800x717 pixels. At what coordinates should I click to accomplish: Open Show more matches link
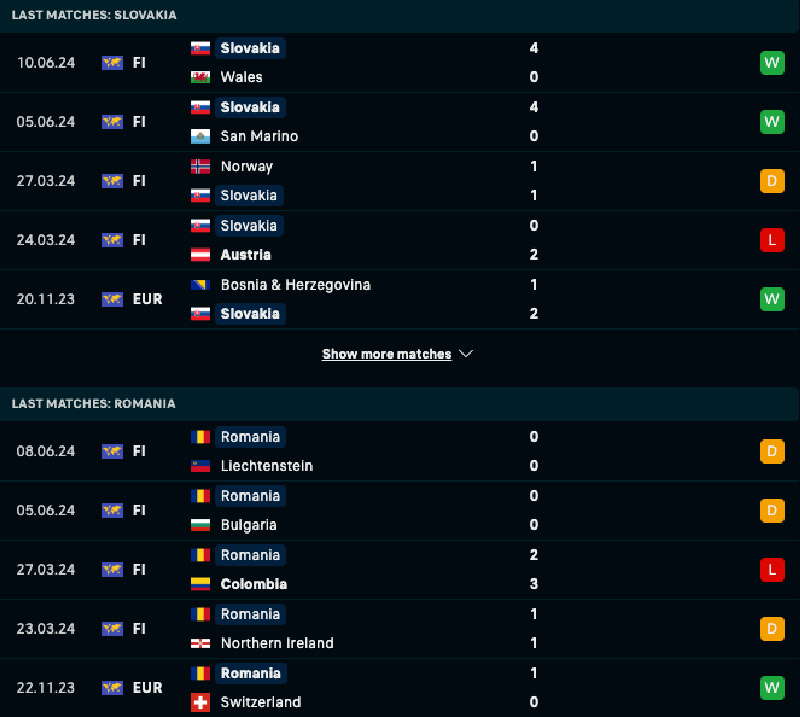pos(386,354)
